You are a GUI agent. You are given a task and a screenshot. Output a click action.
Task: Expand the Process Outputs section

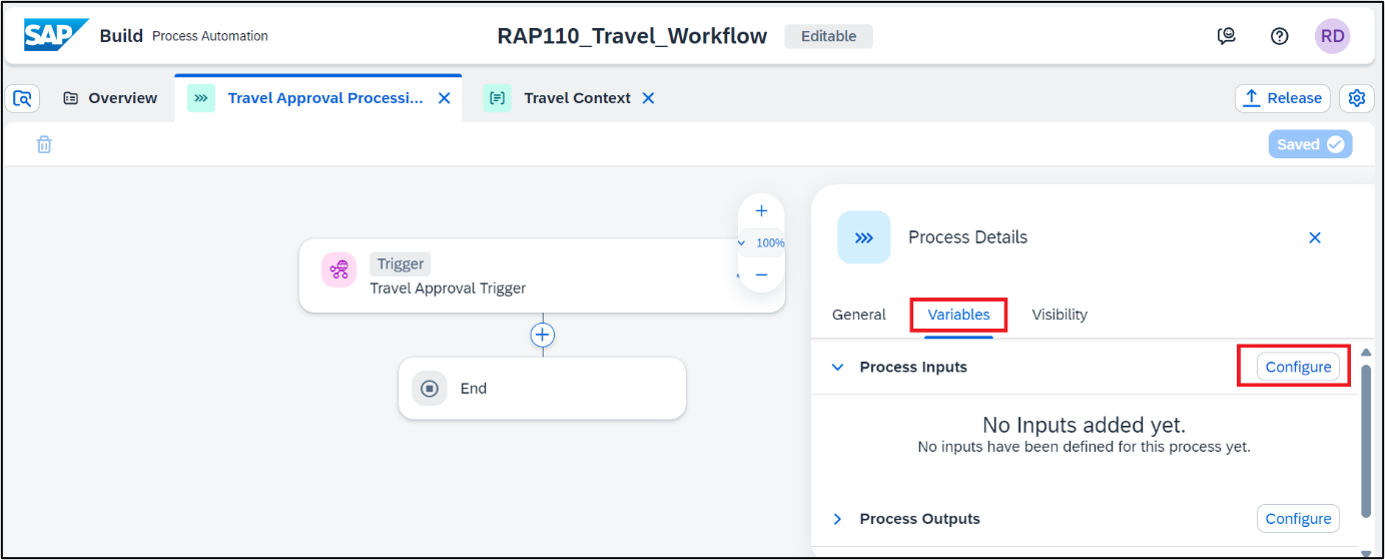coord(838,519)
